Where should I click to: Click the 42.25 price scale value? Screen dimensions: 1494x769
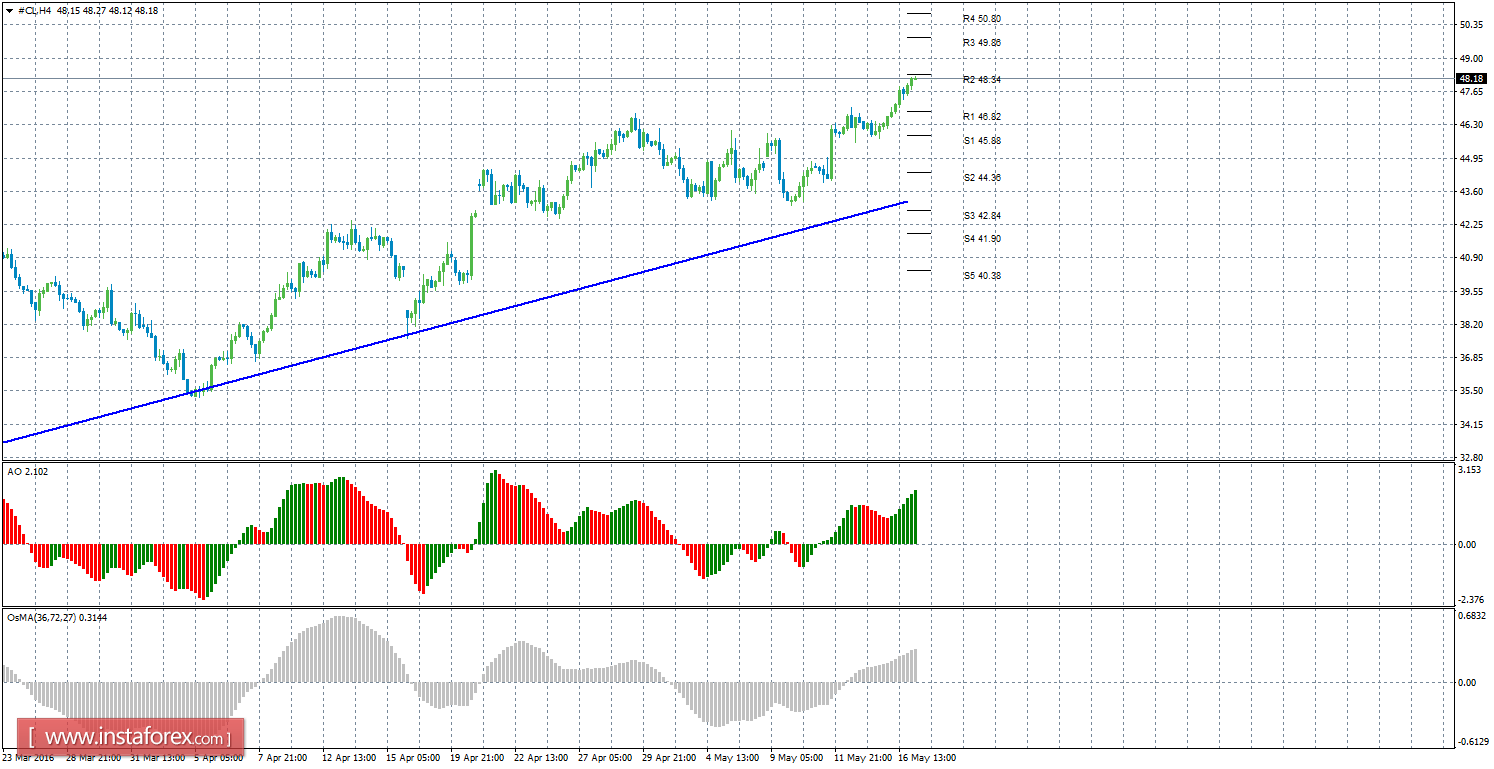coord(1470,225)
